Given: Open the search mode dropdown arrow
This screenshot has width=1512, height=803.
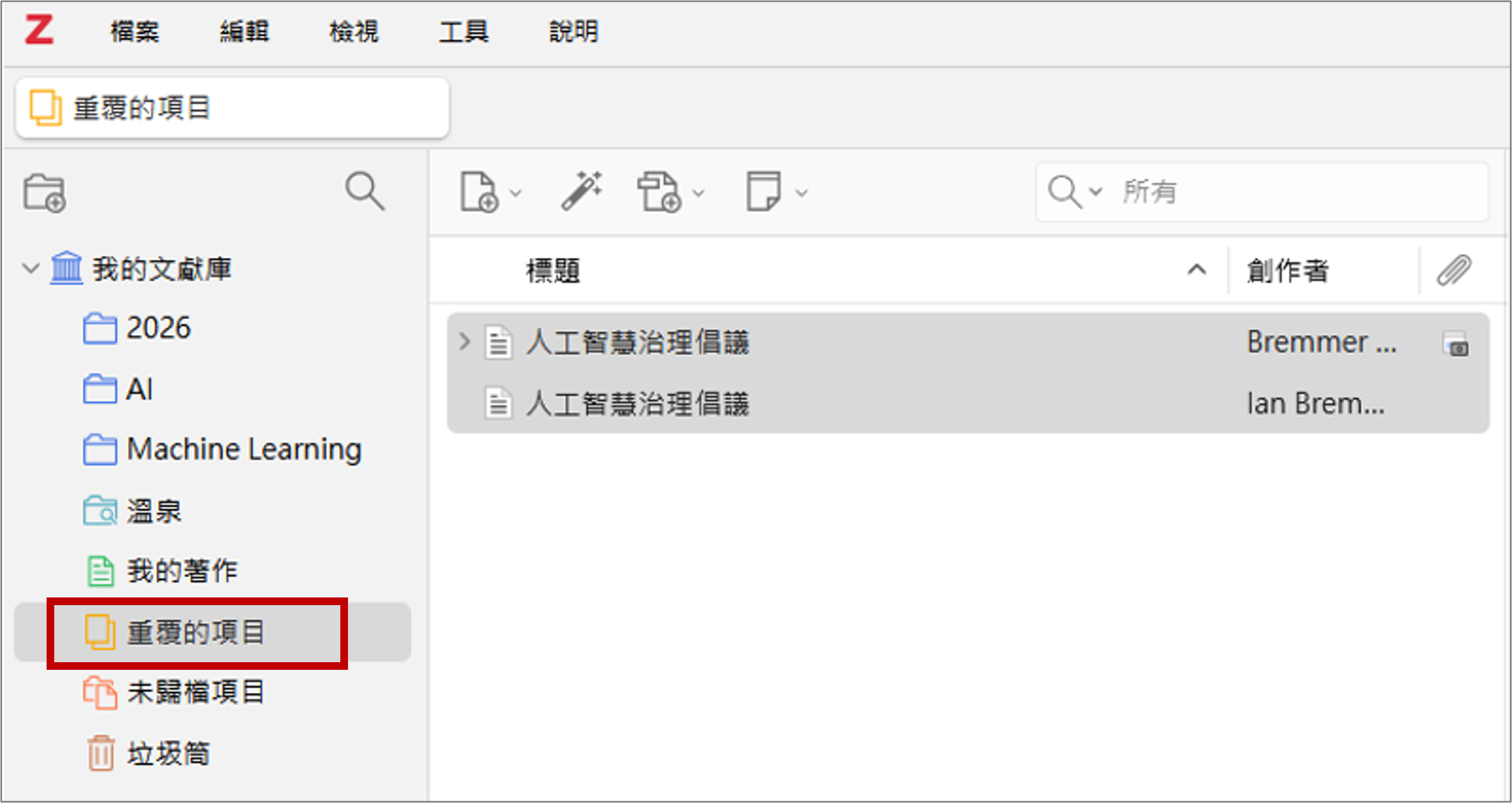Looking at the screenshot, I should [1096, 192].
